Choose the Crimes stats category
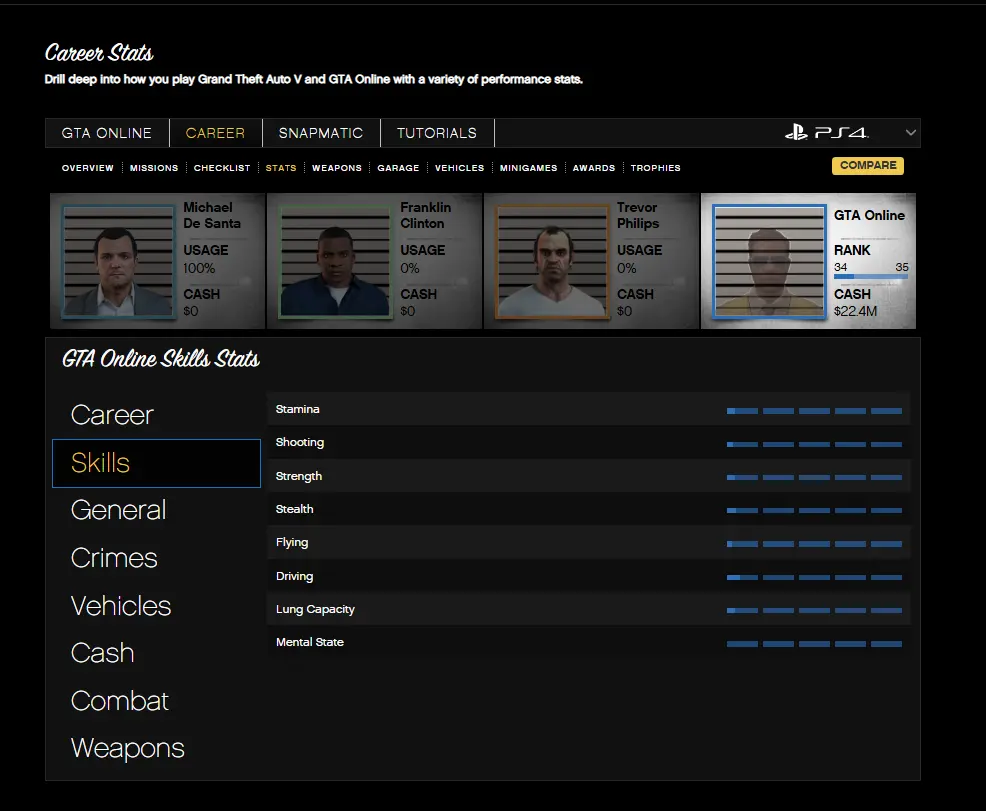The image size is (986, 811). [x=114, y=558]
